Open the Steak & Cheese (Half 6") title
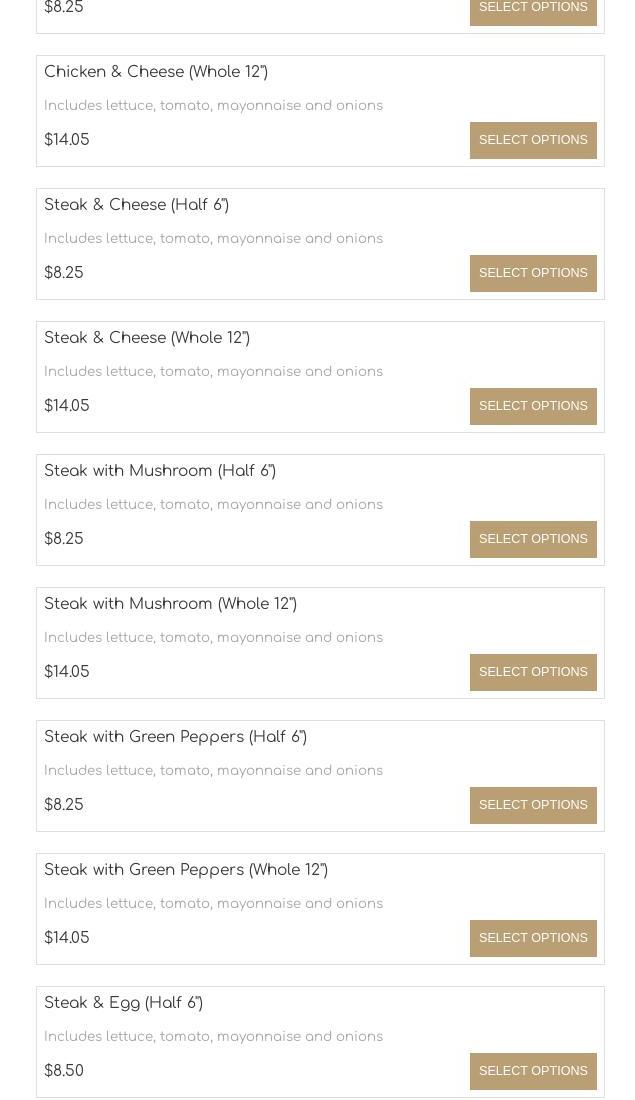635x1100 pixels. click(137, 205)
